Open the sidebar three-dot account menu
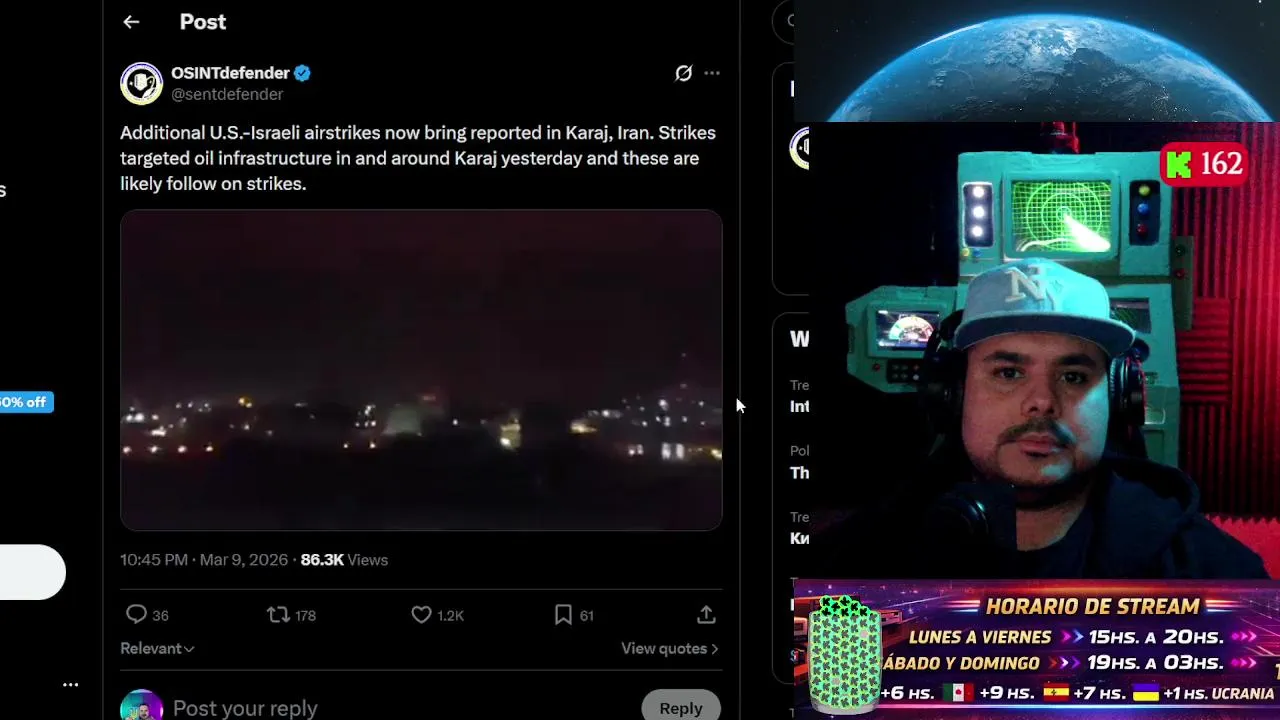Image resolution: width=1280 pixels, height=720 pixels. [x=70, y=685]
